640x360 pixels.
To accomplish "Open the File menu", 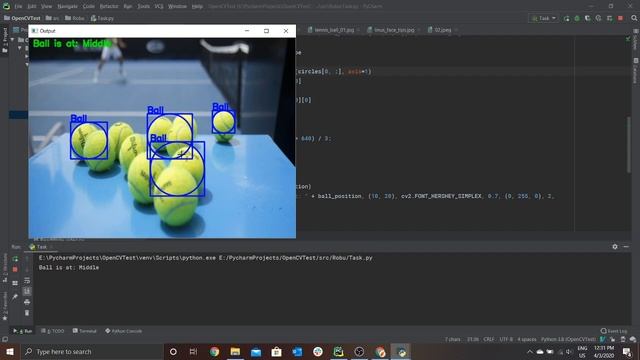I will (18, 7).
